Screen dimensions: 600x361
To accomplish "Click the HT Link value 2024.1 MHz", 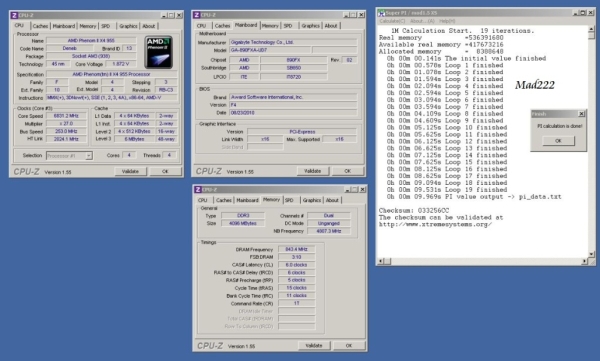I will (66, 139).
